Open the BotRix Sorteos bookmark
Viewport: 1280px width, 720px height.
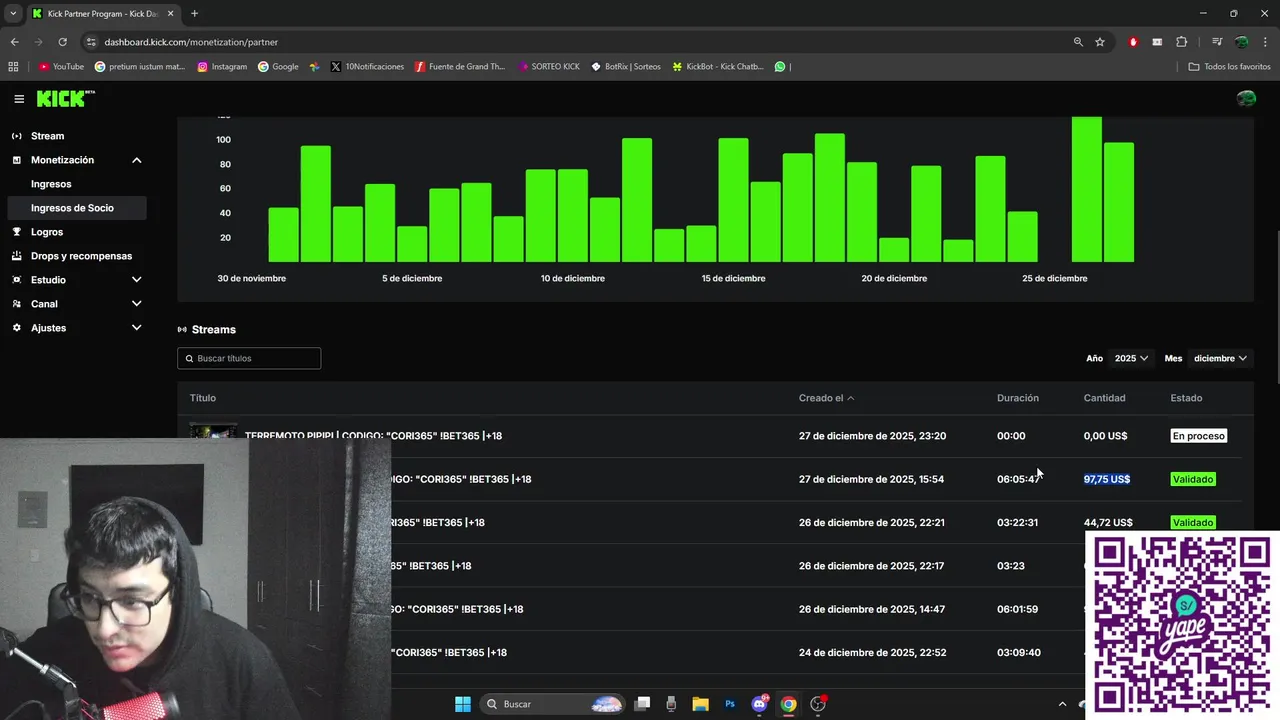(626, 66)
